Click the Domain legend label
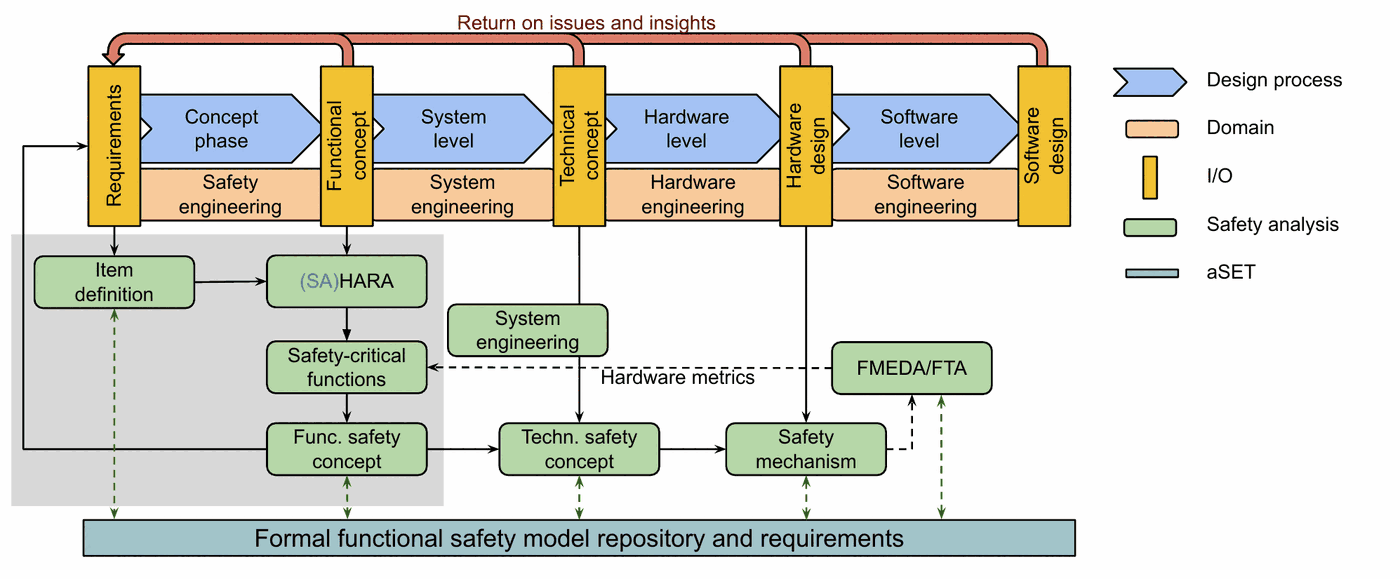 (1240, 128)
